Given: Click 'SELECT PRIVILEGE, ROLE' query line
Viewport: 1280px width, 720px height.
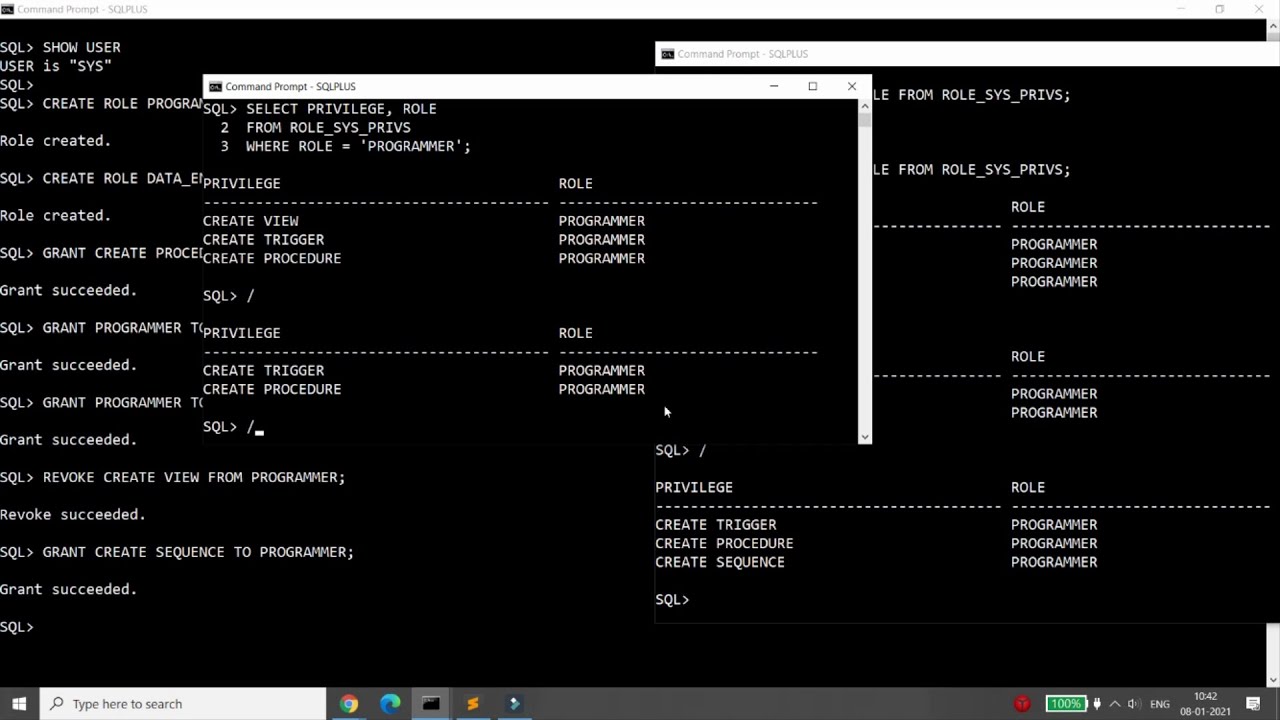Looking at the screenshot, I should point(320,109).
